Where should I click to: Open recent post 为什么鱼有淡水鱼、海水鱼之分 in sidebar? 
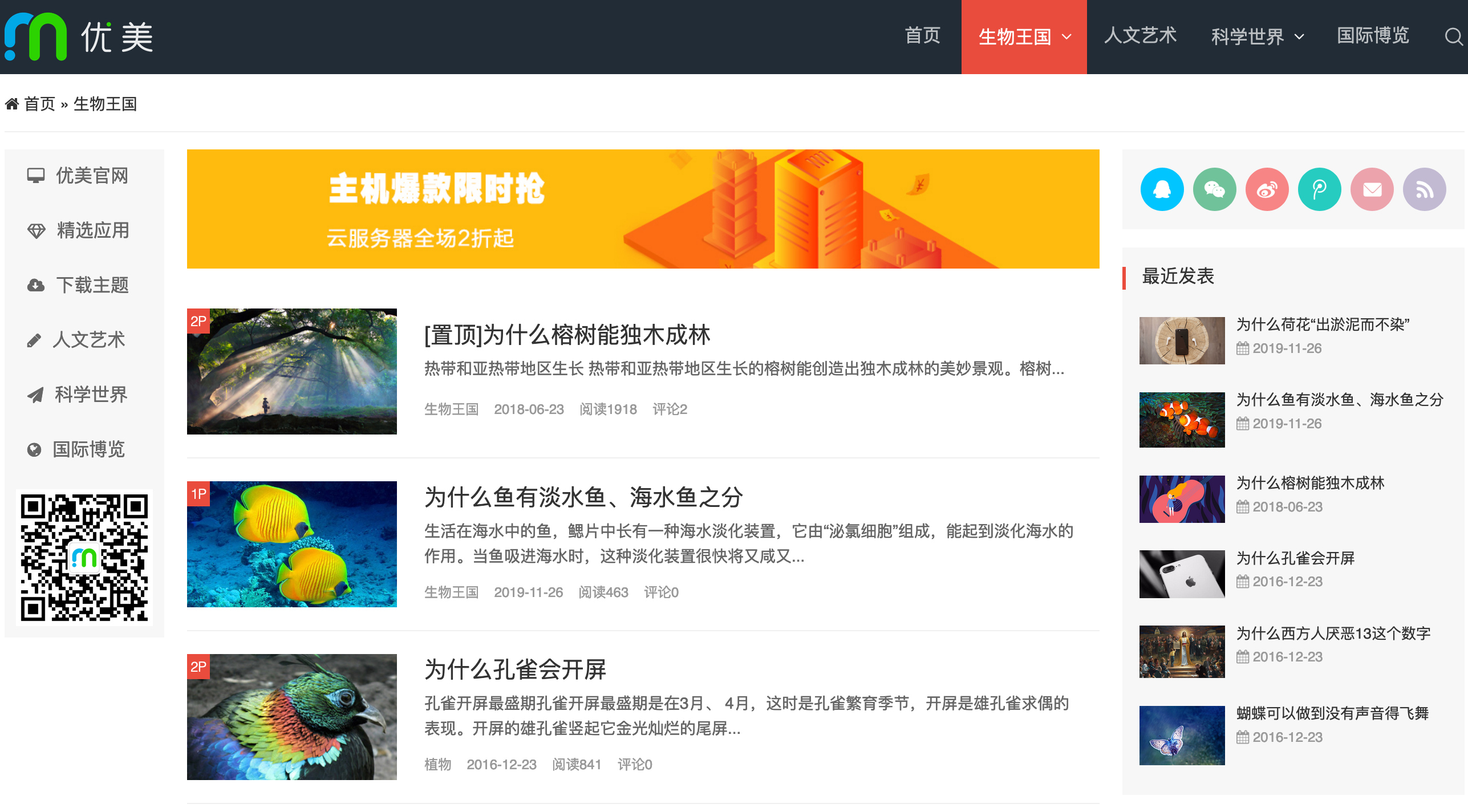[x=1339, y=400]
